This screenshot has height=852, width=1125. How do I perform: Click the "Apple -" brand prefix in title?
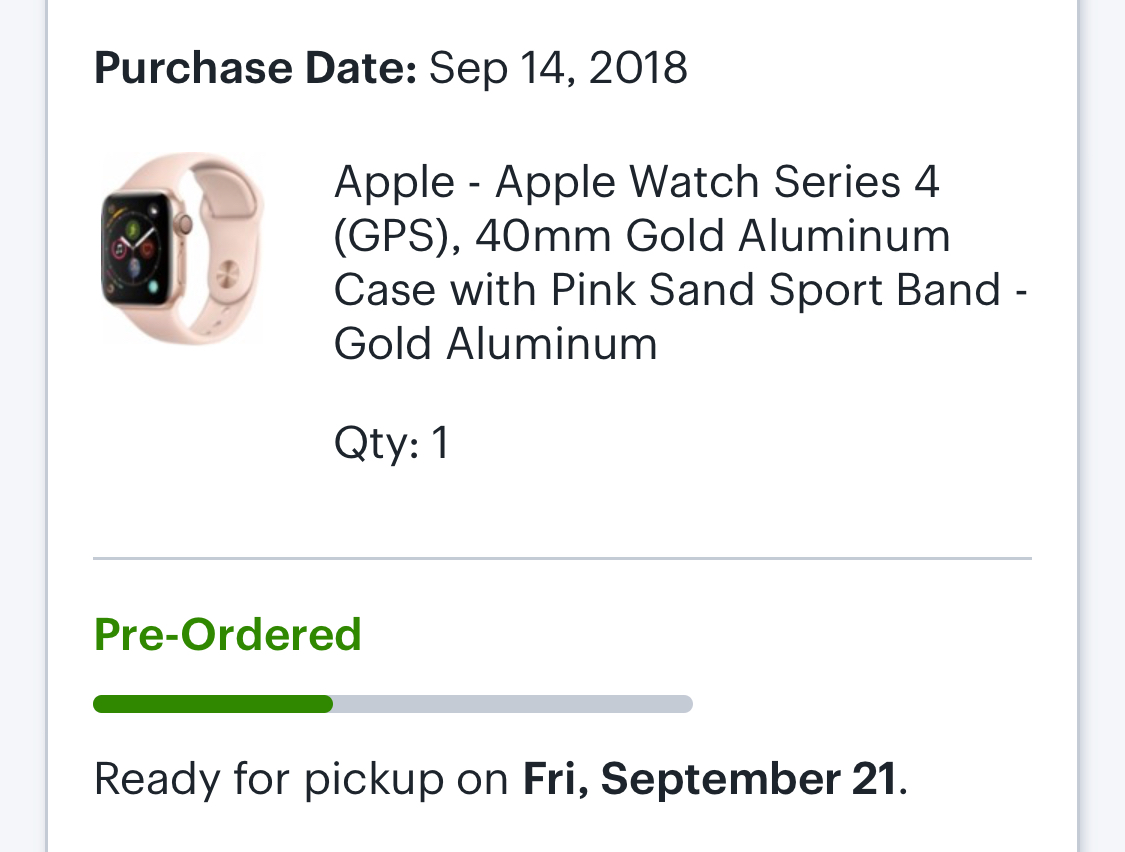[394, 182]
